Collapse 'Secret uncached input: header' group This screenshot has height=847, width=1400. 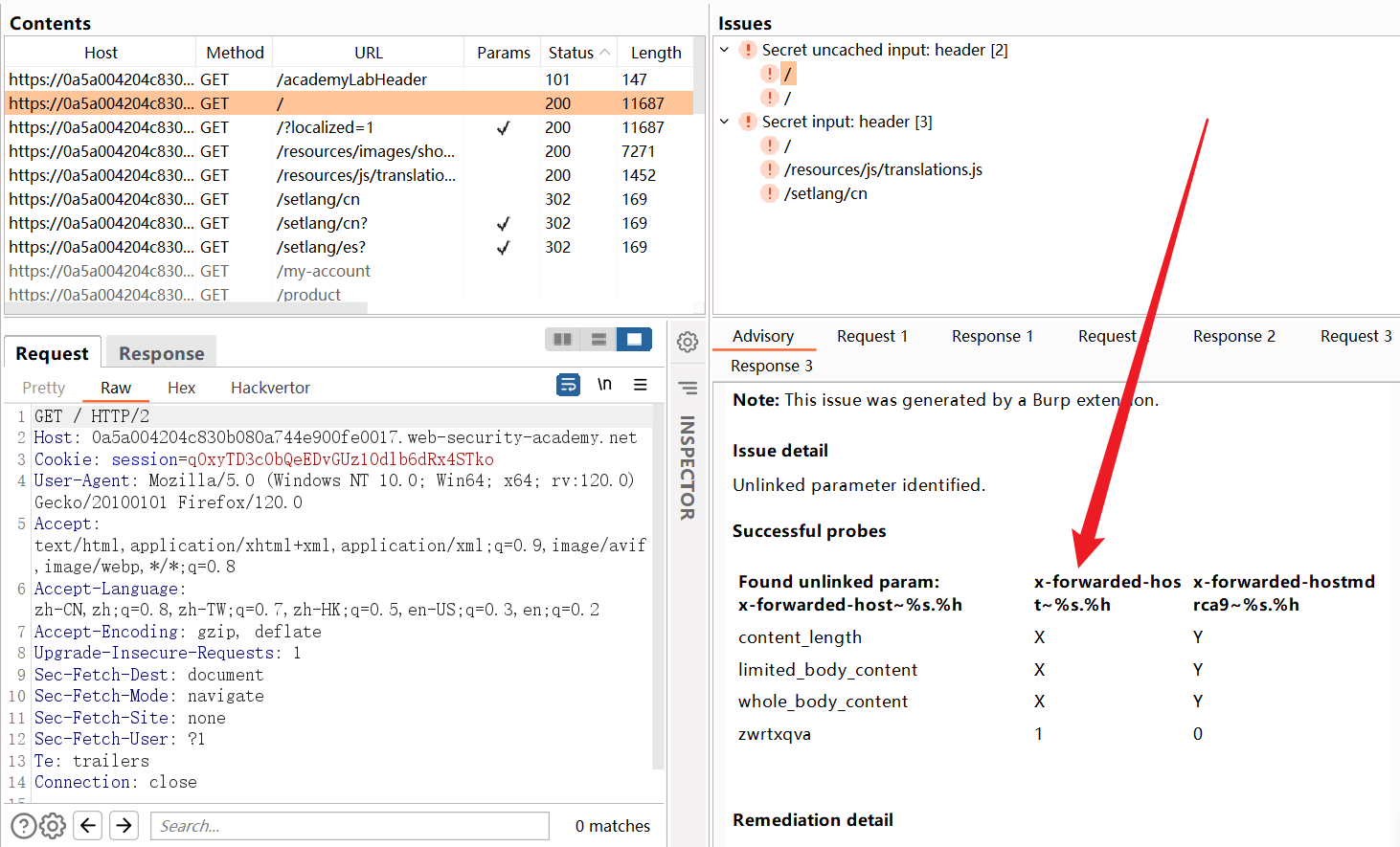725,50
